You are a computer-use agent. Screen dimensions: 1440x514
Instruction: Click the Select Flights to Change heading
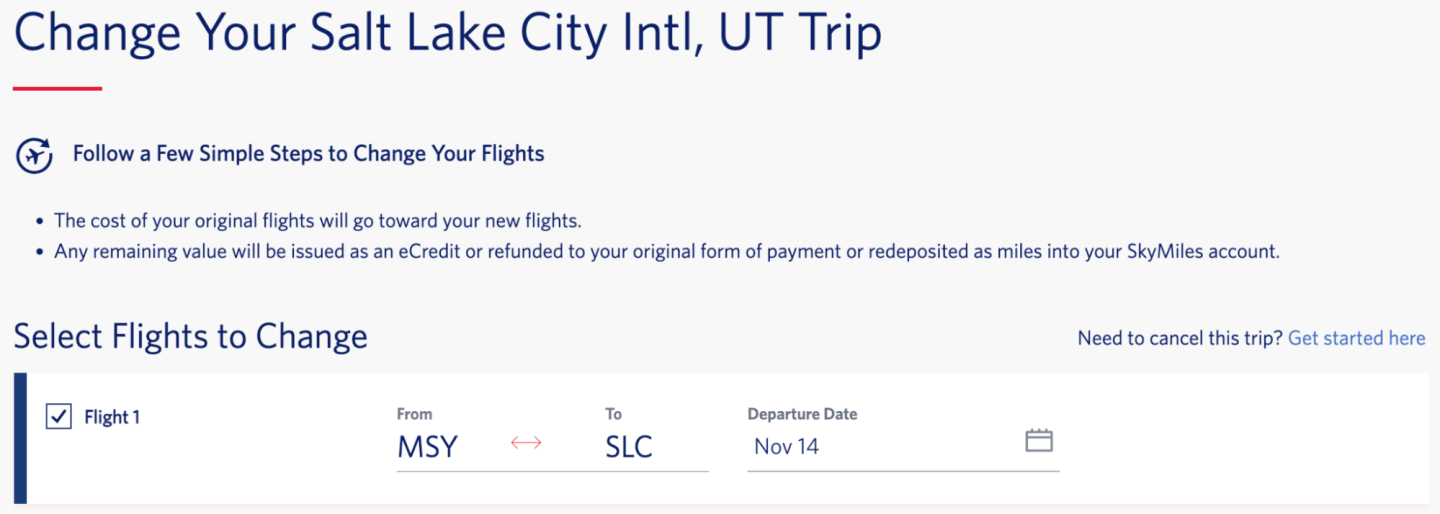(190, 336)
